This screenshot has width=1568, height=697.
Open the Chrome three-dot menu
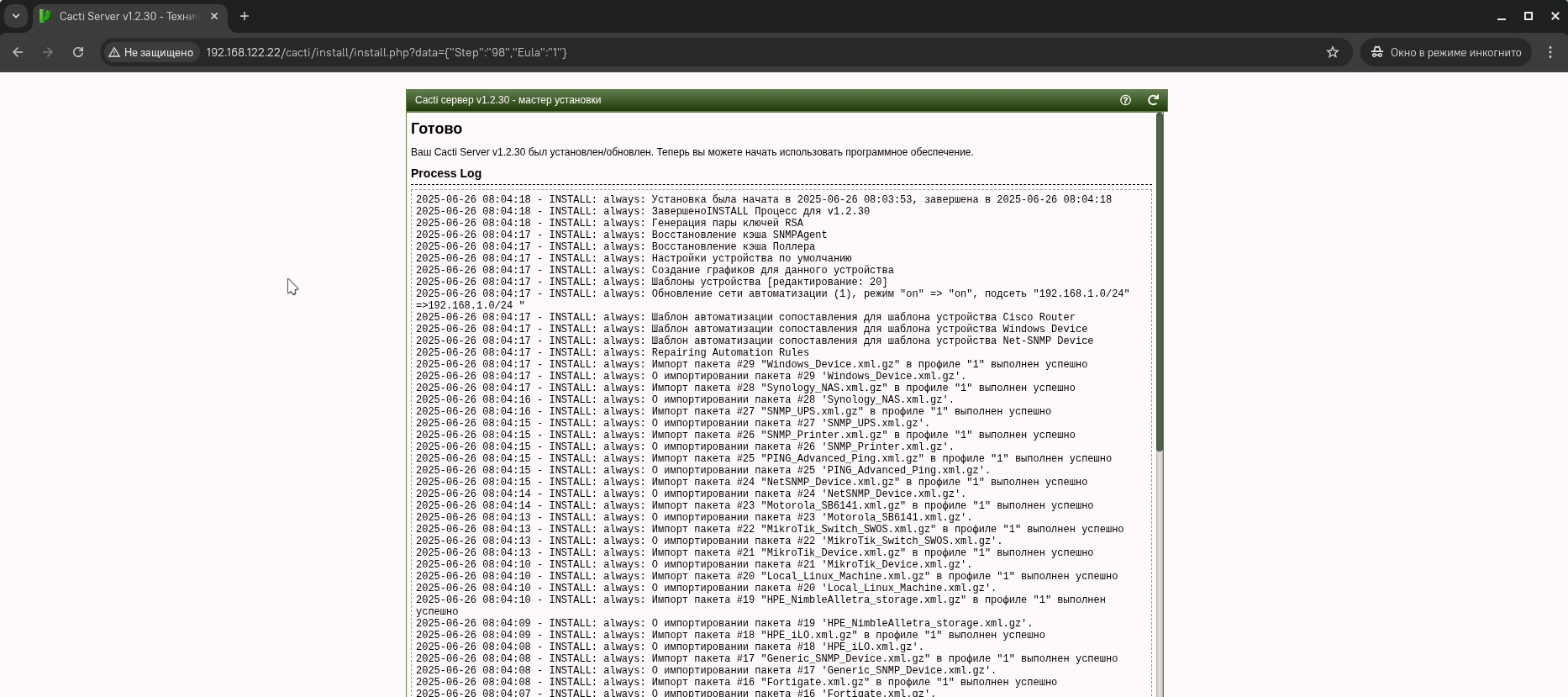(x=1550, y=52)
